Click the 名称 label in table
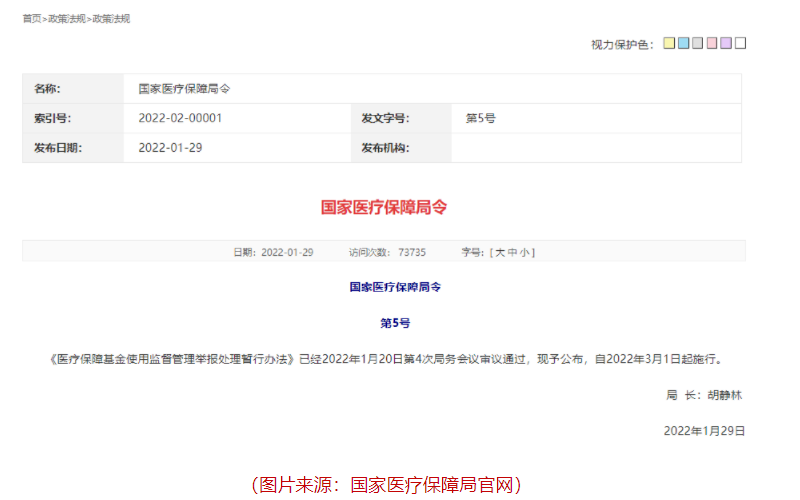The width and height of the screenshot is (800, 500). [x=47, y=89]
